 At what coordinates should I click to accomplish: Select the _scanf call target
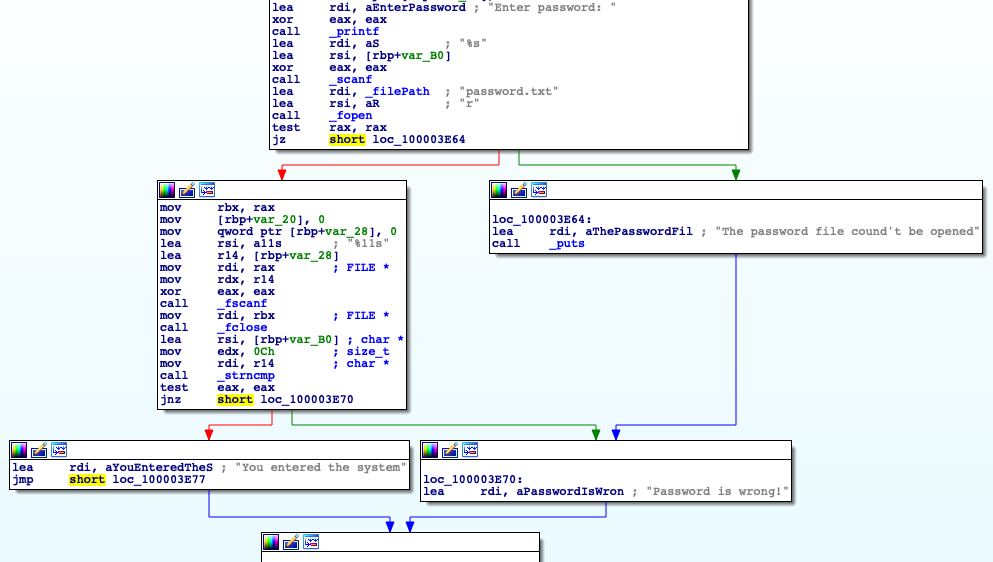point(350,80)
